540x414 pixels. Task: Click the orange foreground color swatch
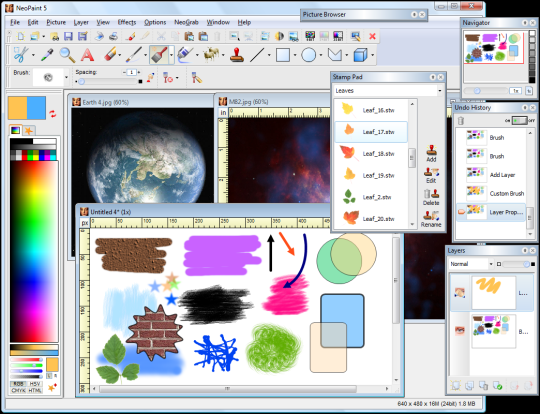(17, 108)
